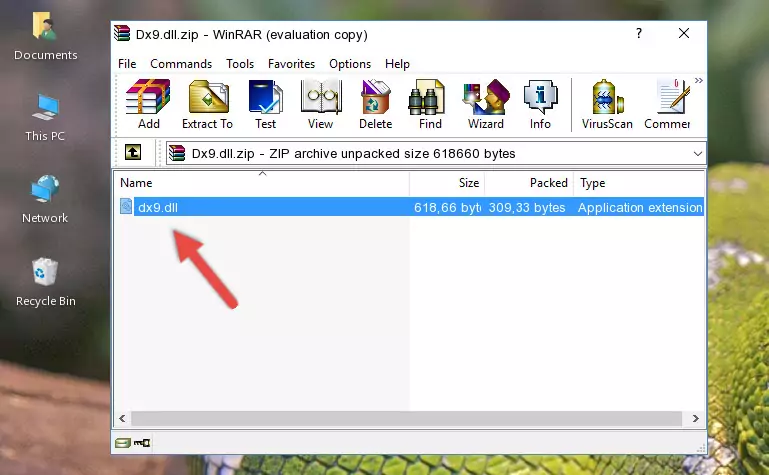Open the Comment tool
Viewport: 769px width, 475px height.
[667, 104]
